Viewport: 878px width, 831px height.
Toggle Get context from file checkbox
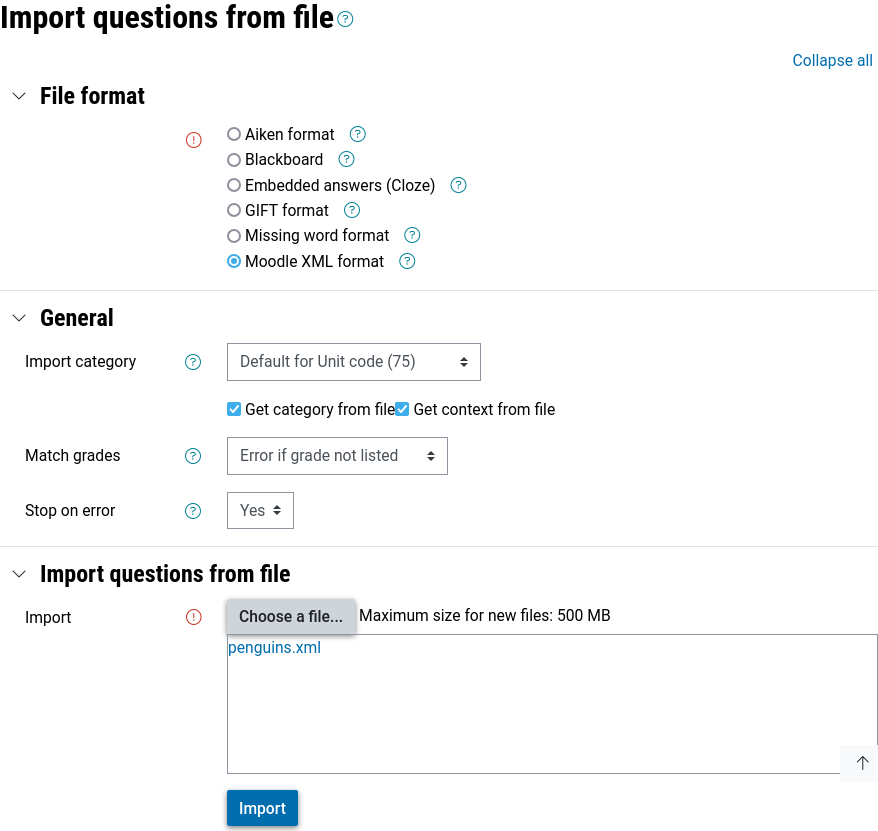coord(402,409)
